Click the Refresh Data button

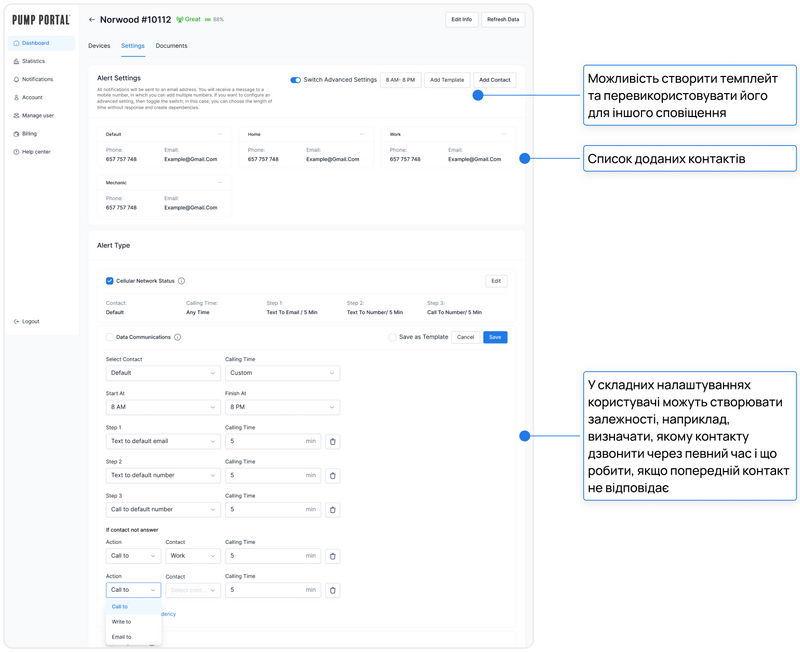coord(503,19)
